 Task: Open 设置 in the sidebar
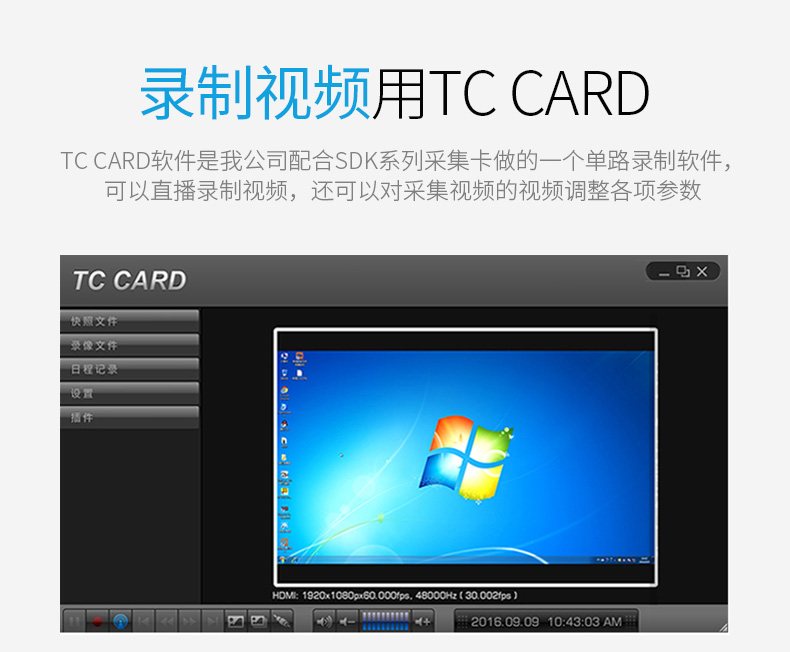point(129,393)
